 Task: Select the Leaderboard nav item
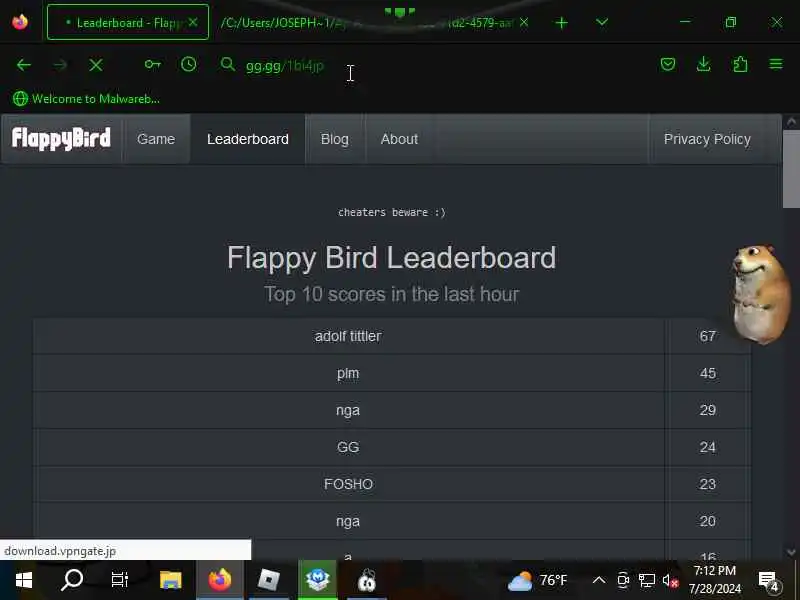click(247, 139)
